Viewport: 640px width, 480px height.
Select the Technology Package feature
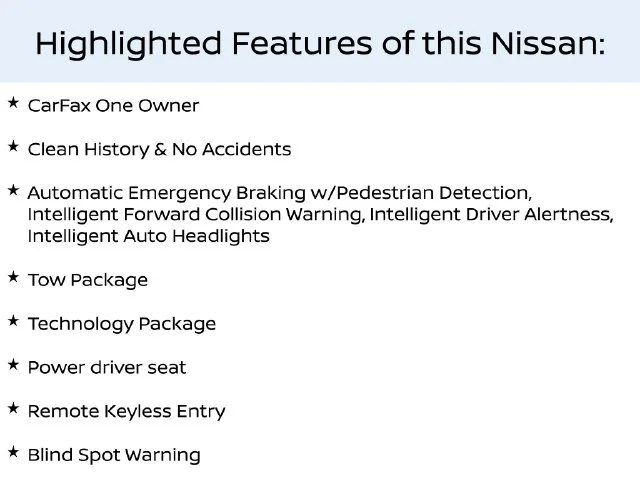[122, 324]
